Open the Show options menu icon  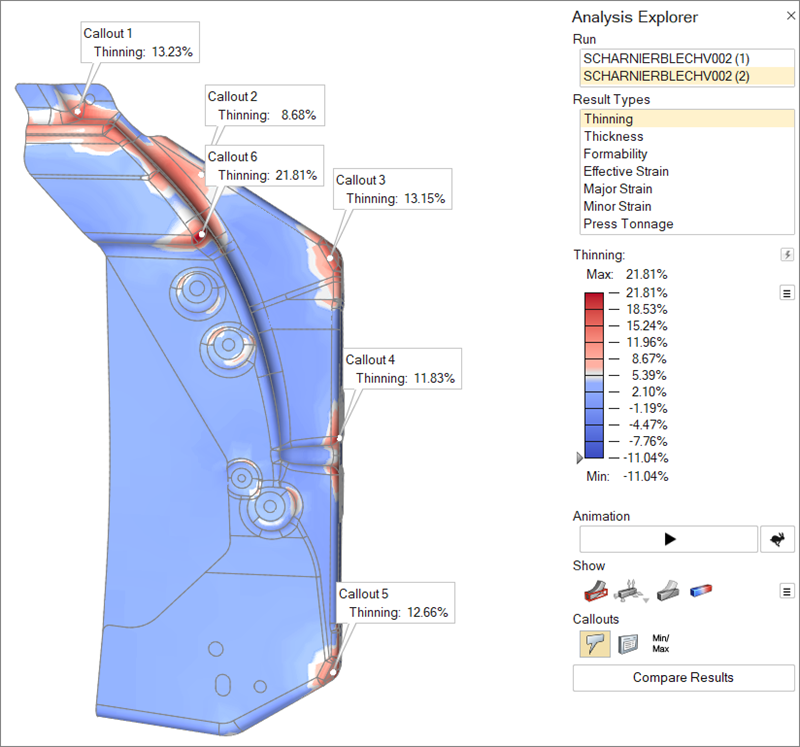pyautogui.click(x=787, y=591)
